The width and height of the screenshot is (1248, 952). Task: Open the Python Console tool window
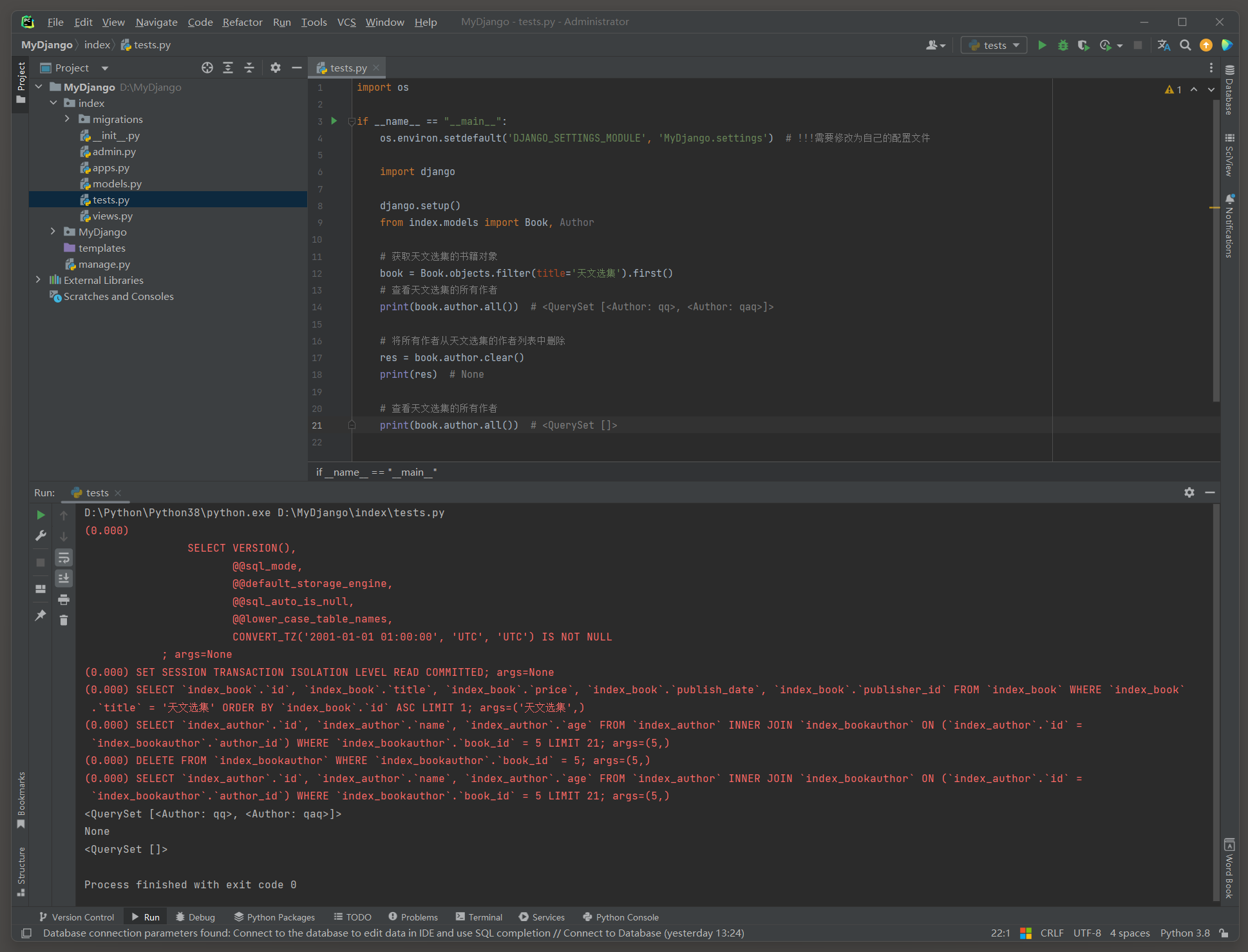[621, 917]
